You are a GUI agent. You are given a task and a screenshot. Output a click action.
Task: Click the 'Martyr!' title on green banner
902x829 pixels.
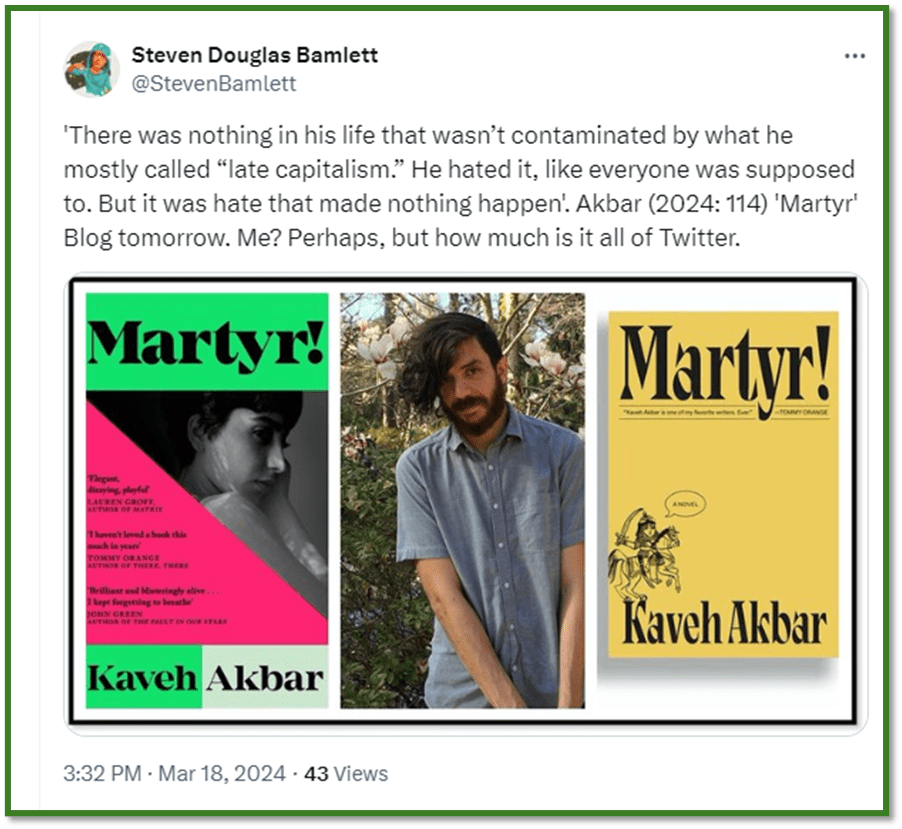207,342
